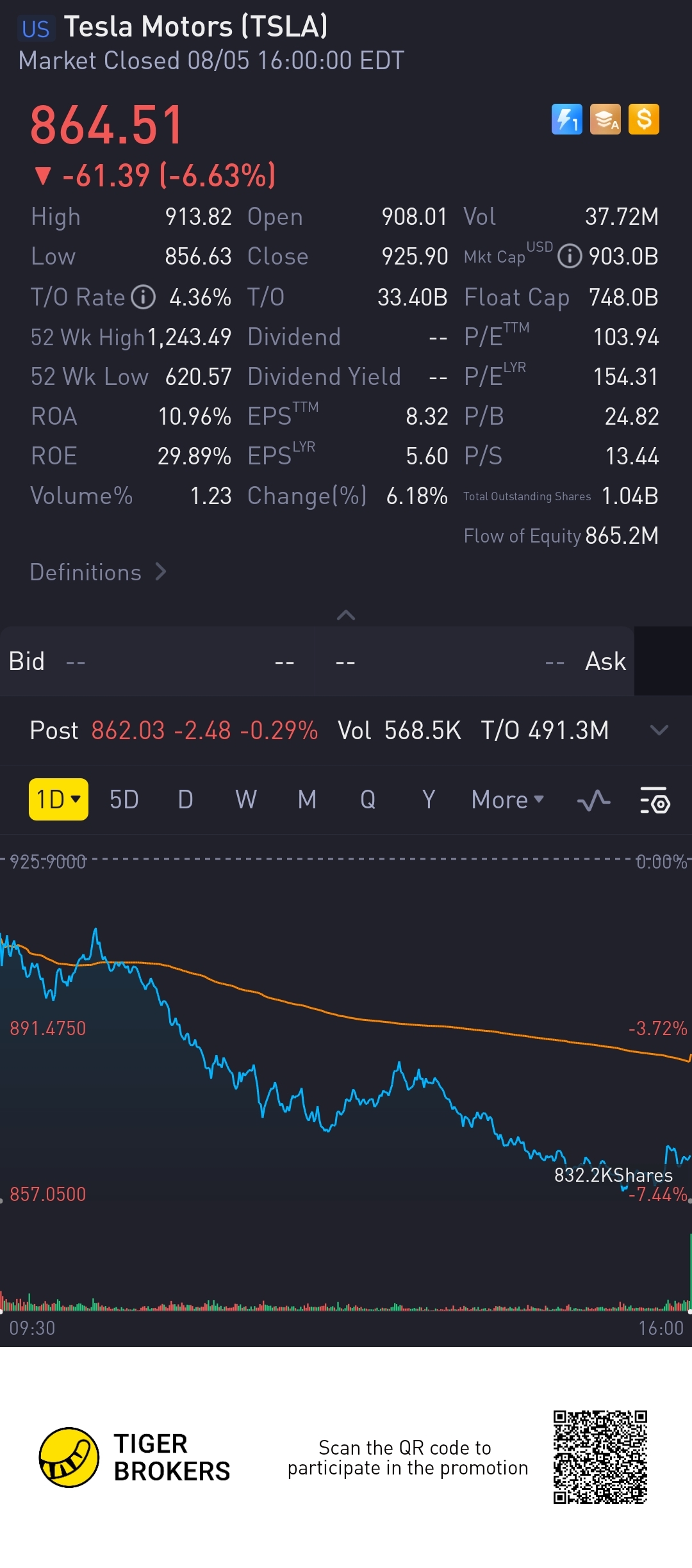Open the chart indicator wave icon

(593, 800)
